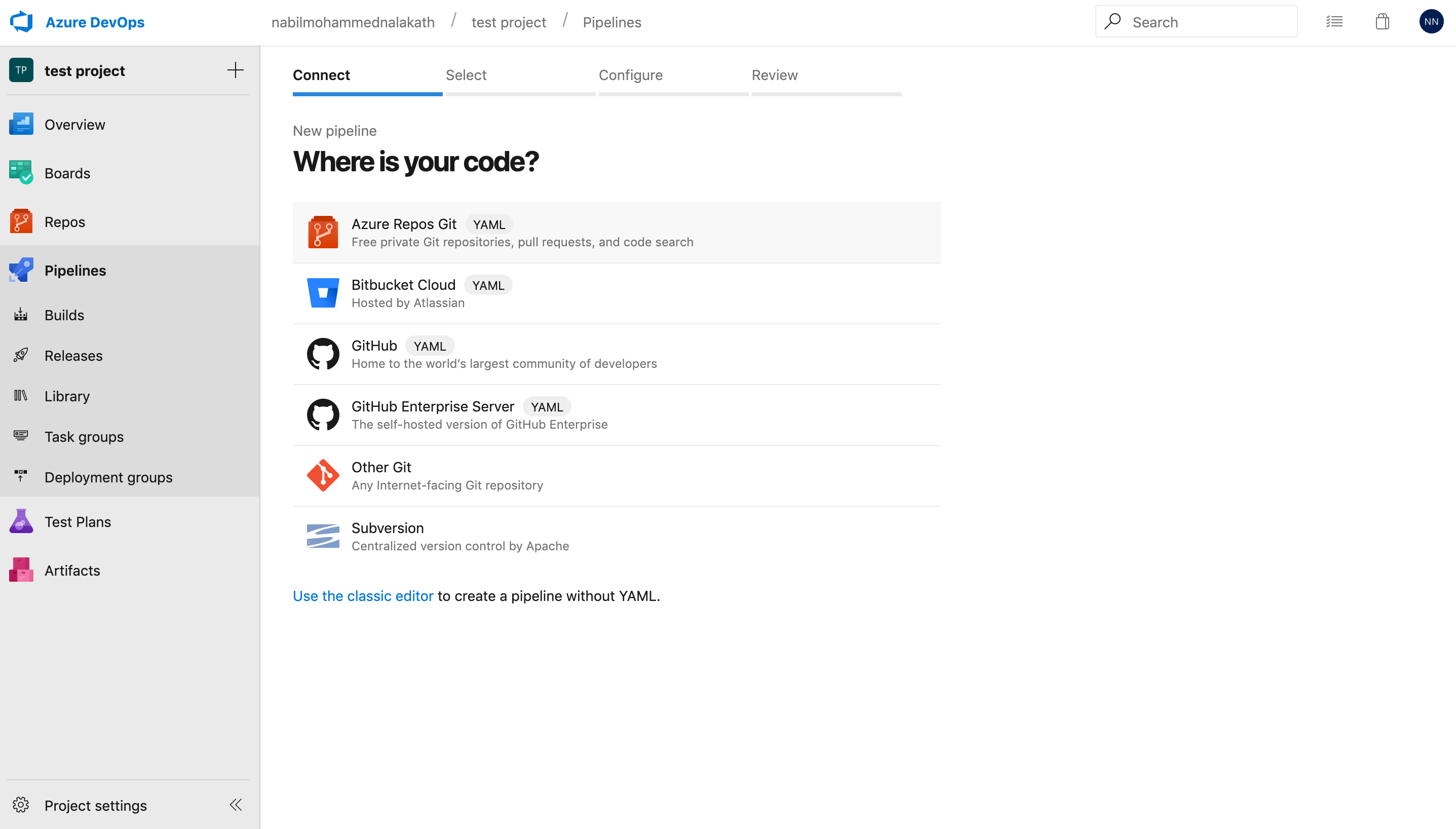Collapse the sidebar with double-chevron icon

(236, 805)
